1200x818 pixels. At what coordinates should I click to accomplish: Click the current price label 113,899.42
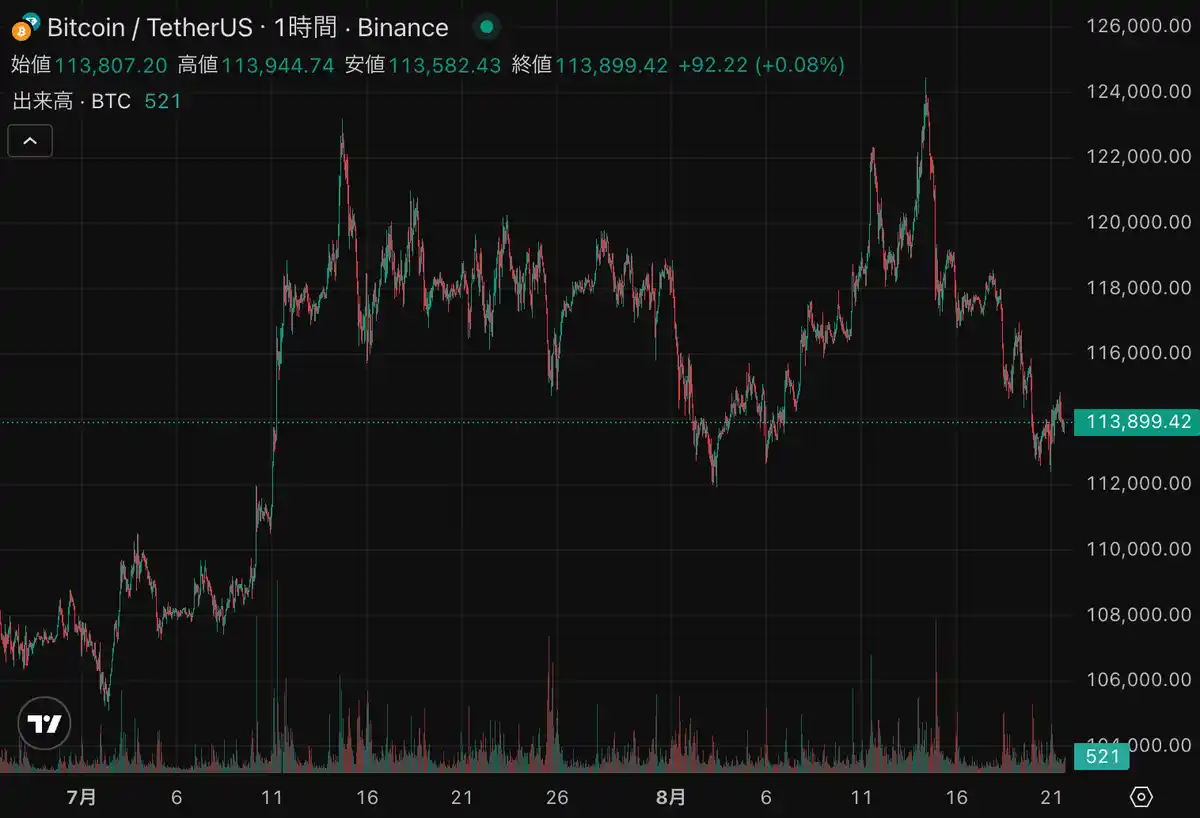(1137, 422)
